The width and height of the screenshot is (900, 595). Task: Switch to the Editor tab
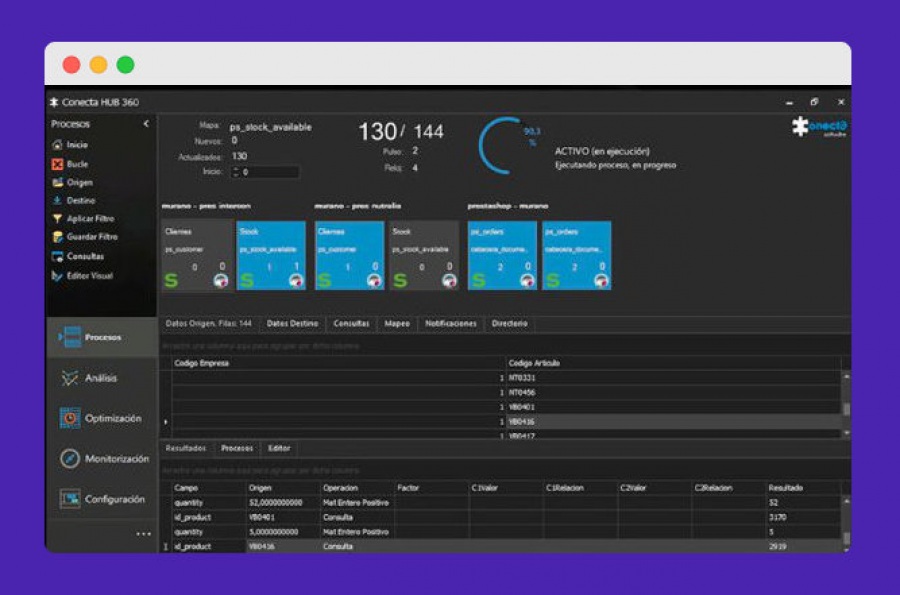coord(280,448)
